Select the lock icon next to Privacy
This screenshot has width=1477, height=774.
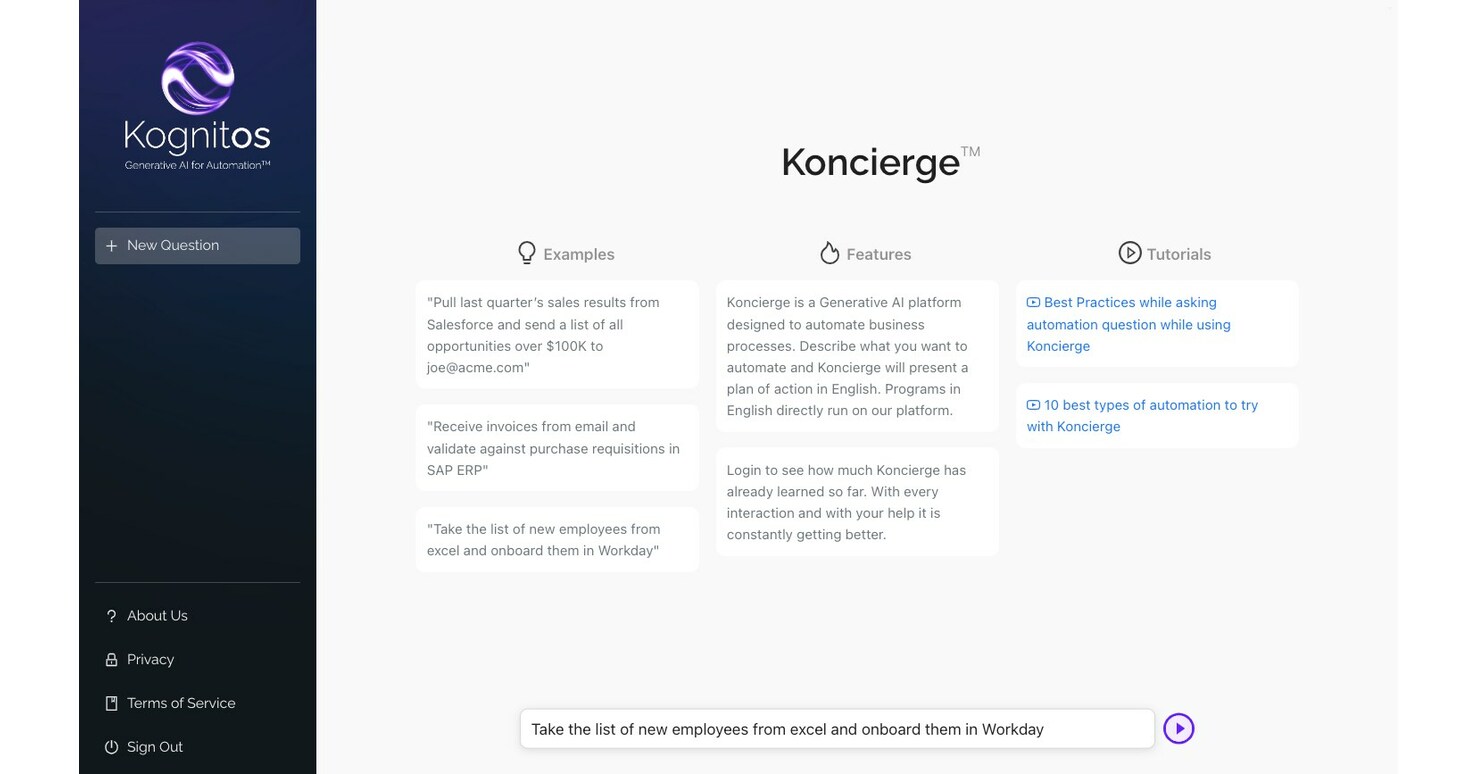tap(110, 659)
